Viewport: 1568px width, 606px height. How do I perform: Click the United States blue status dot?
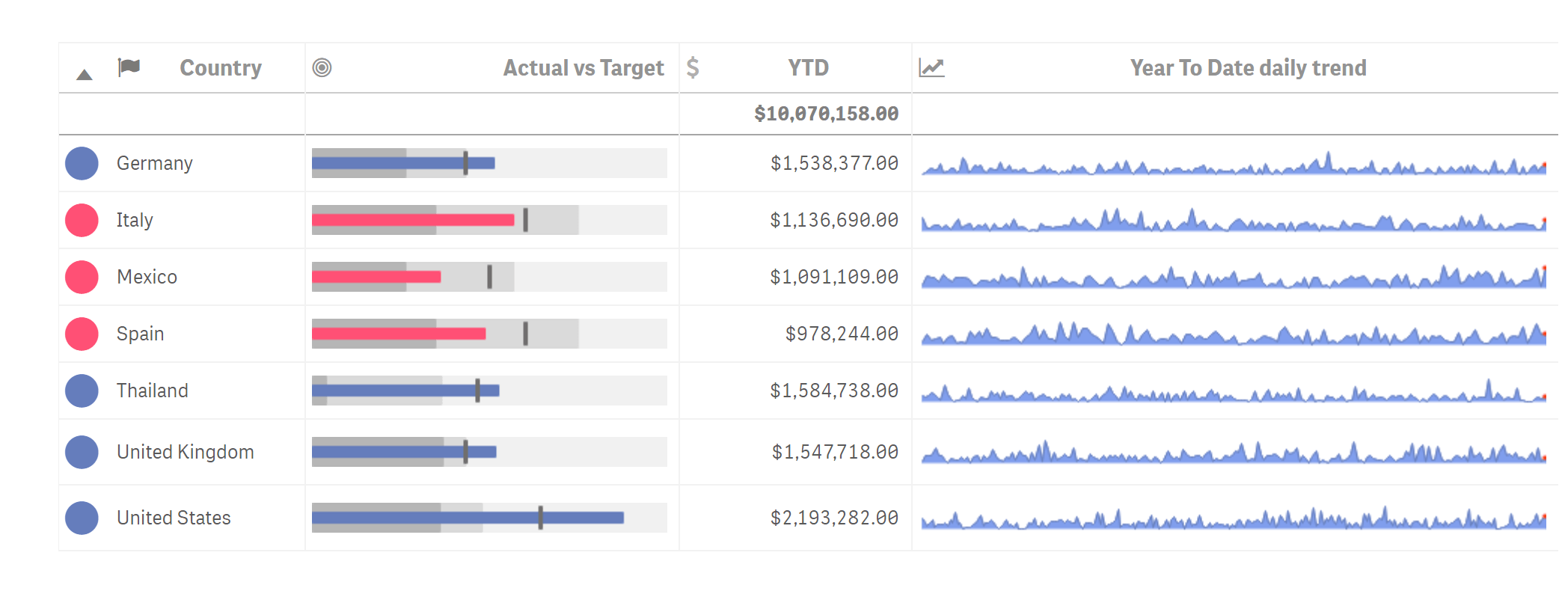click(x=82, y=518)
